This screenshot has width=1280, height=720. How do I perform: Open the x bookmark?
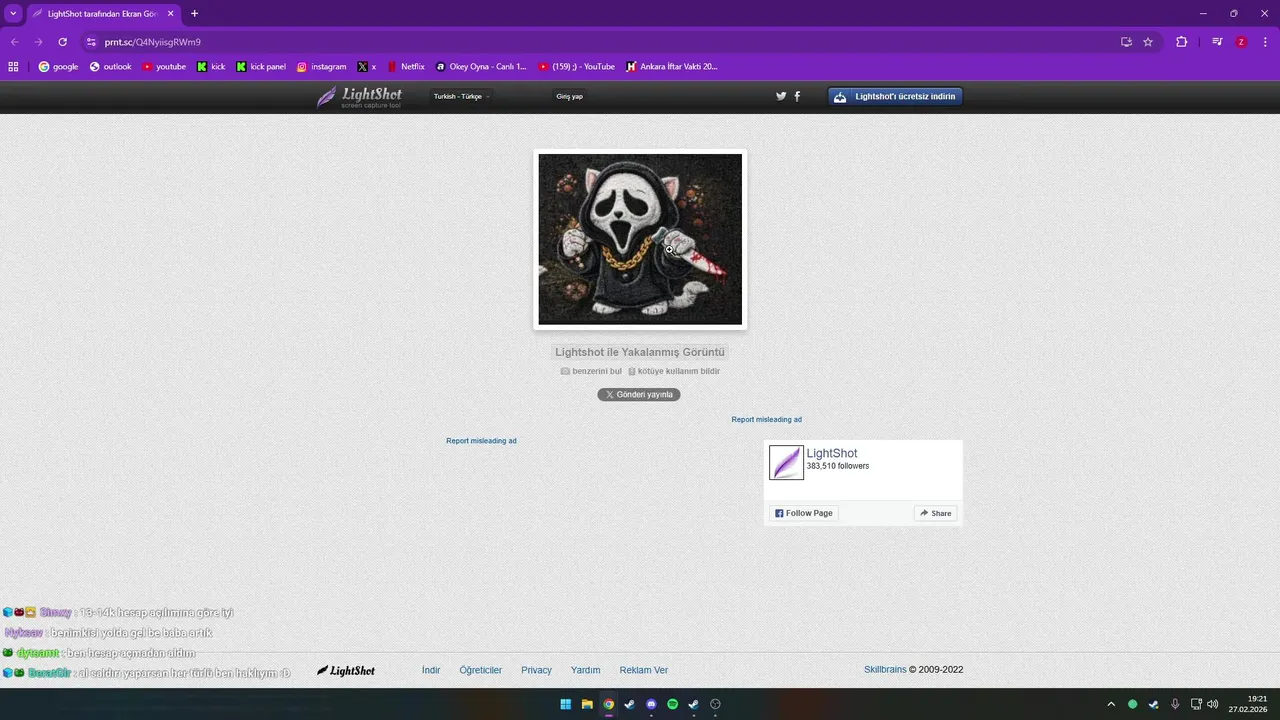tap(367, 67)
